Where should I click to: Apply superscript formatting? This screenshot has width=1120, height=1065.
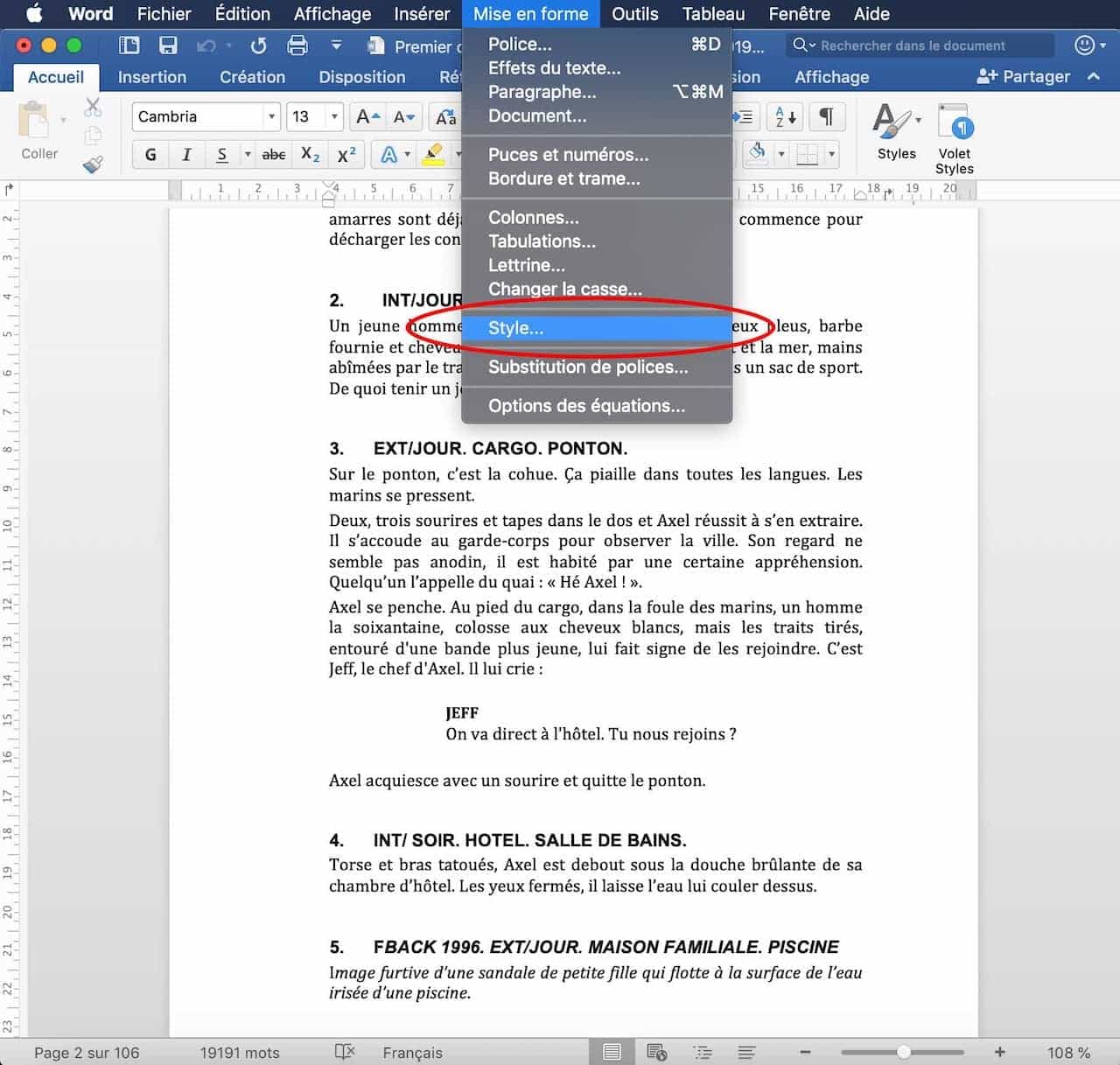(346, 155)
